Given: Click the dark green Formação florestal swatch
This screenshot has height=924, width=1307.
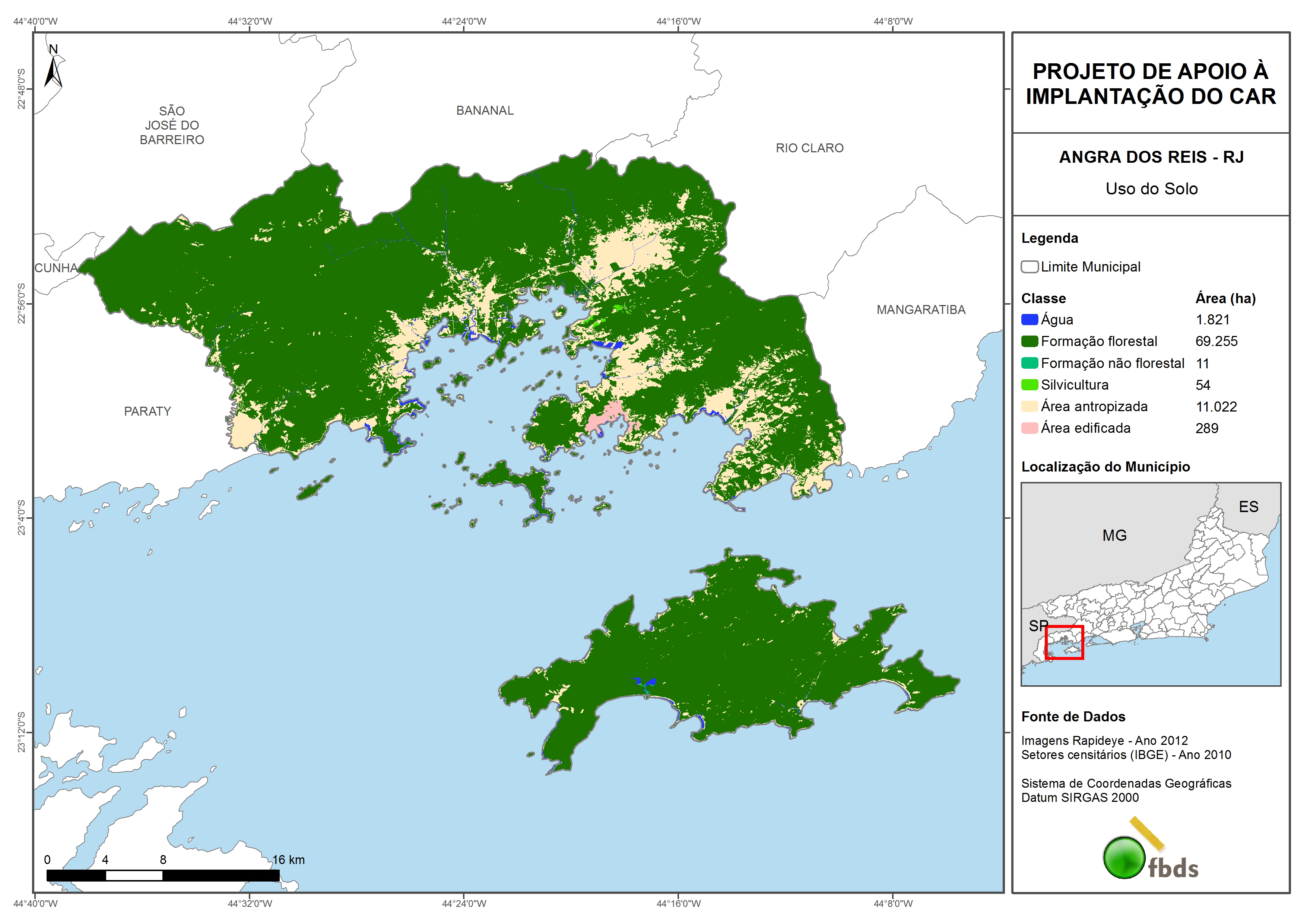Looking at the screenshot, I should pyautogui.click(x=1029, y=342).
